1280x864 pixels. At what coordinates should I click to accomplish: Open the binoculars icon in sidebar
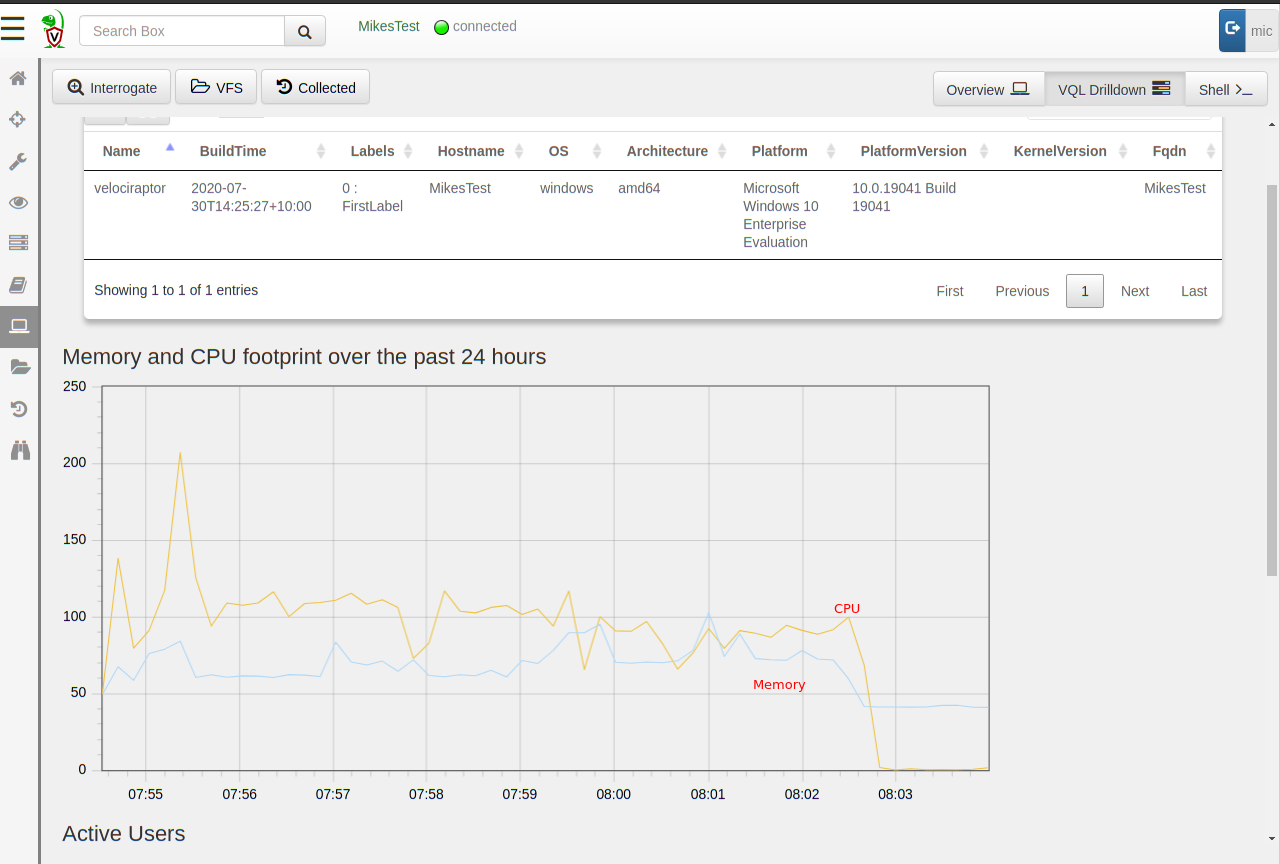[x=20, y=450]
